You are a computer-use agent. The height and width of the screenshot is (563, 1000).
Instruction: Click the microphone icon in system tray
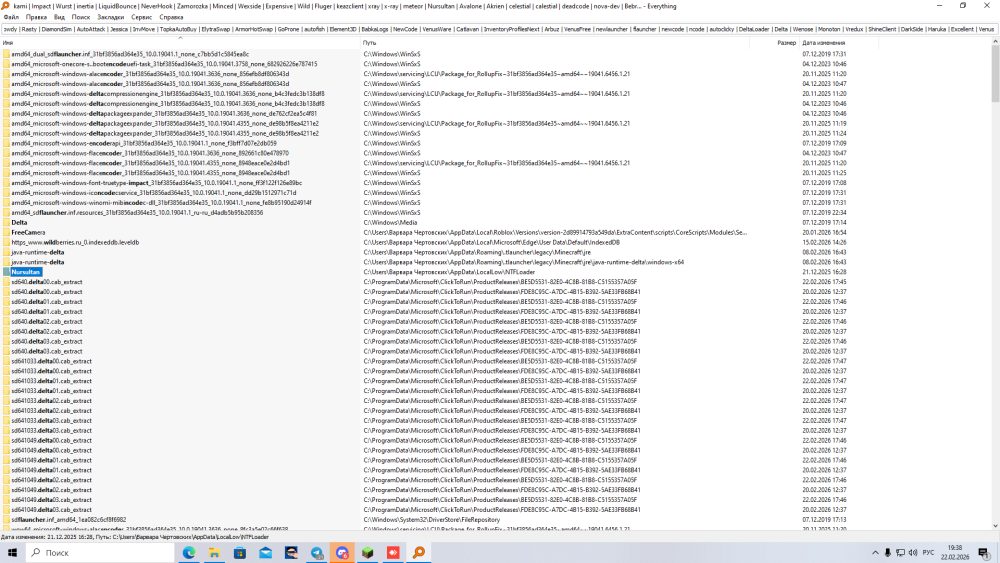point(887,553)
